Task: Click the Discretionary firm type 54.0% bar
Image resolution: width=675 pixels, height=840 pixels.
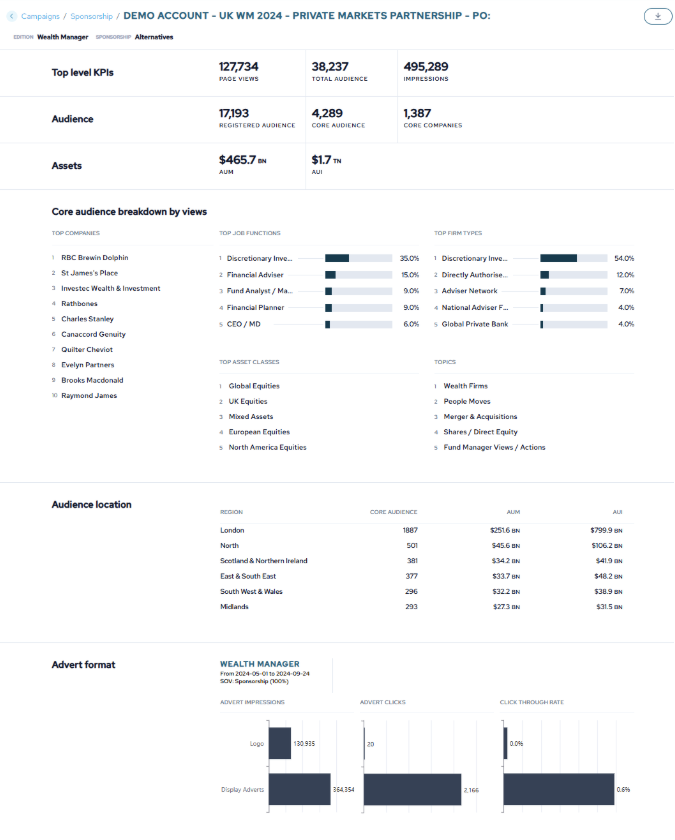Action: click(573, 258)
